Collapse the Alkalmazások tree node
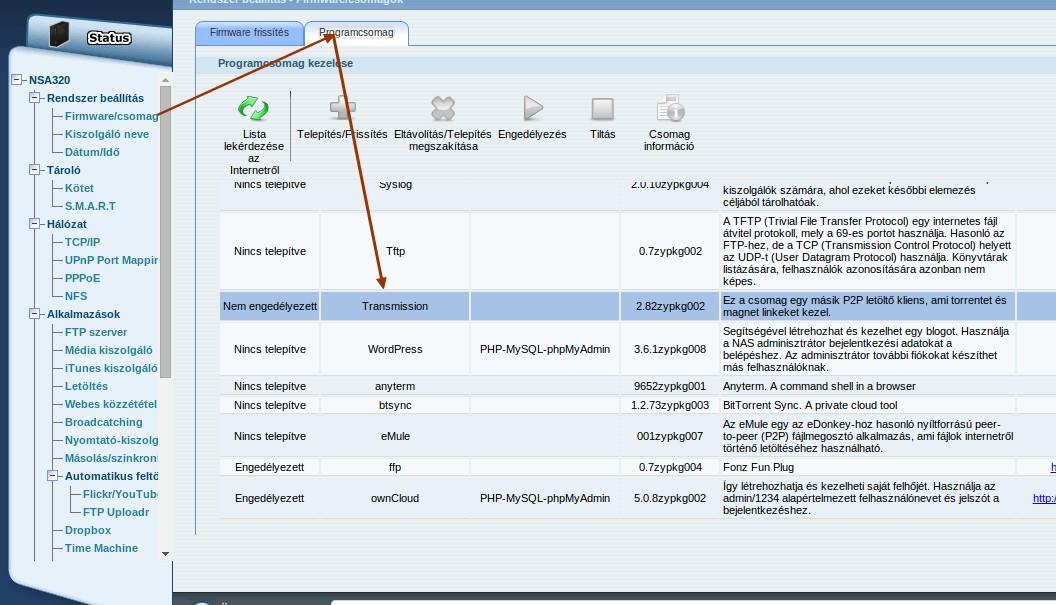Screen dimensions: 1056x605 [35, 314]
